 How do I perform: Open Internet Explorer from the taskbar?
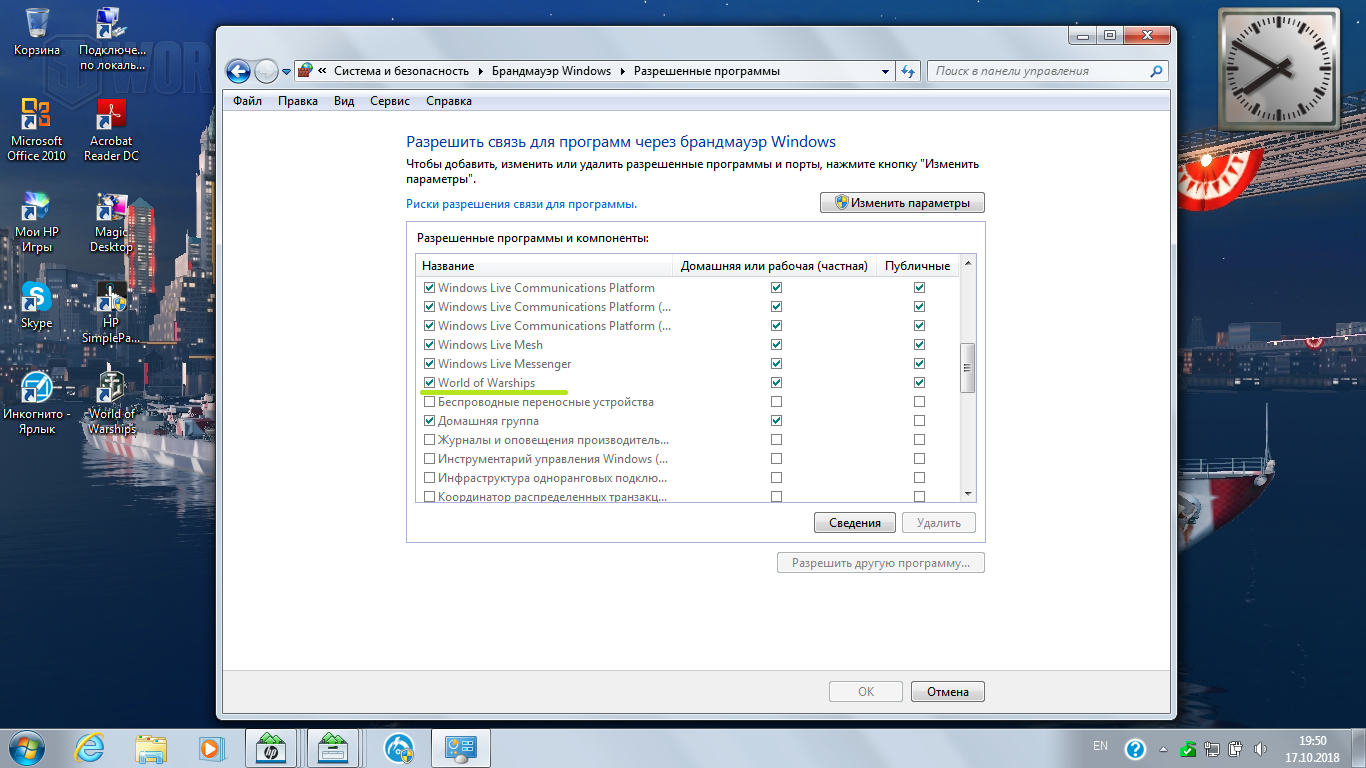pos(91,747)
